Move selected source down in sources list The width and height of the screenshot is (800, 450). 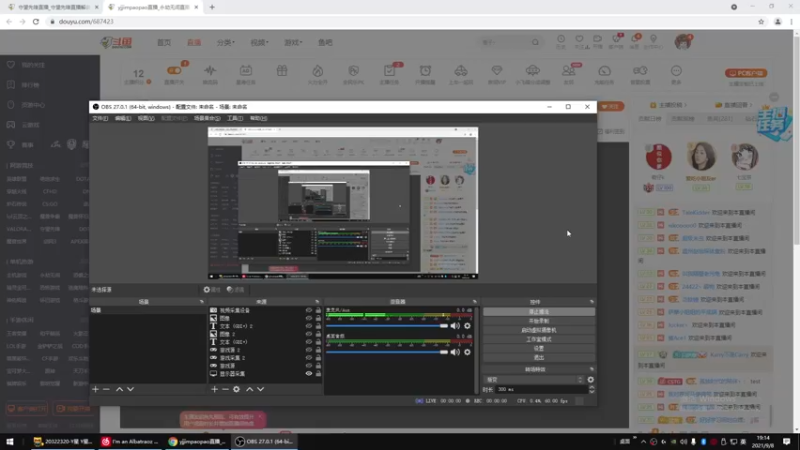pos(261,389)
